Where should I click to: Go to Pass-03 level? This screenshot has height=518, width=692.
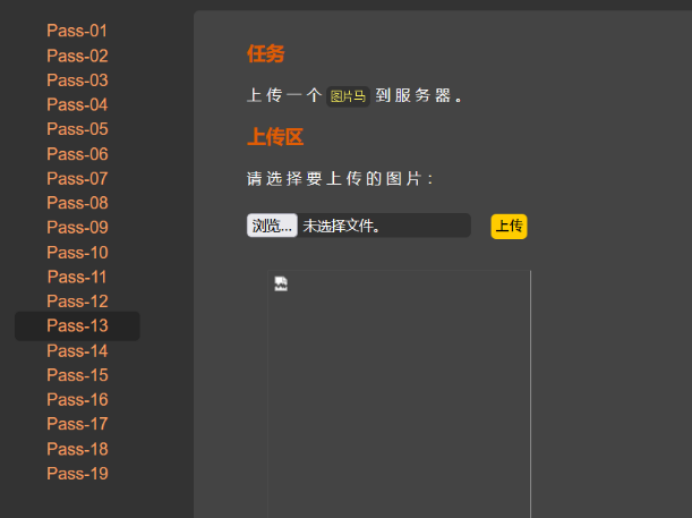(x=77, y=80)
